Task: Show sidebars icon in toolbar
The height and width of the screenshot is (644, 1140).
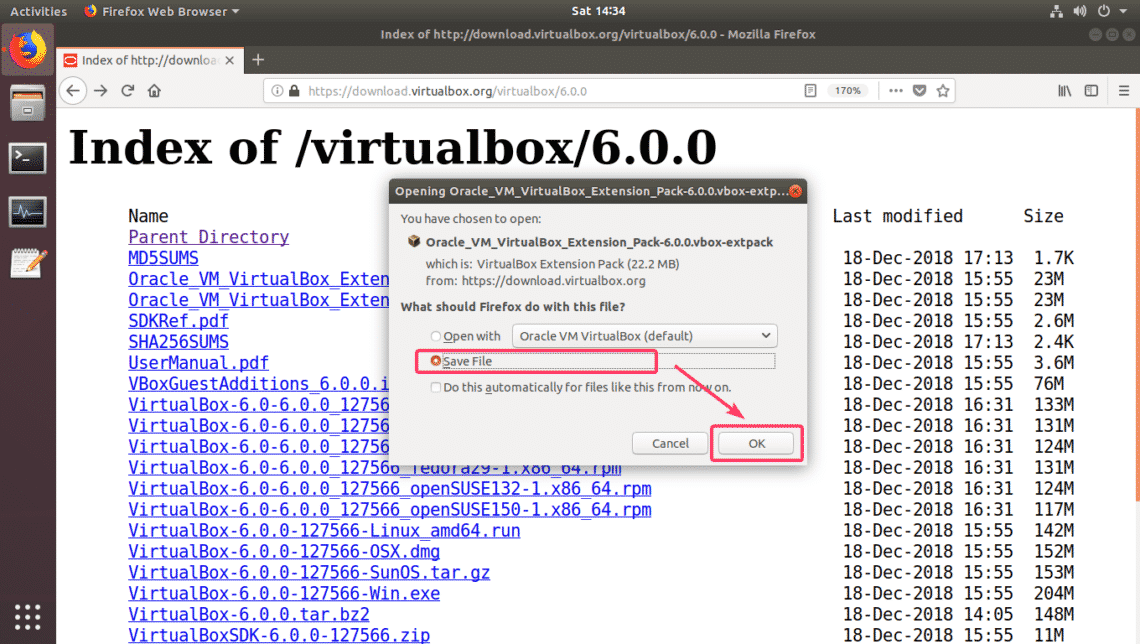Action: pyautogui.click(x=1091, y=91)
